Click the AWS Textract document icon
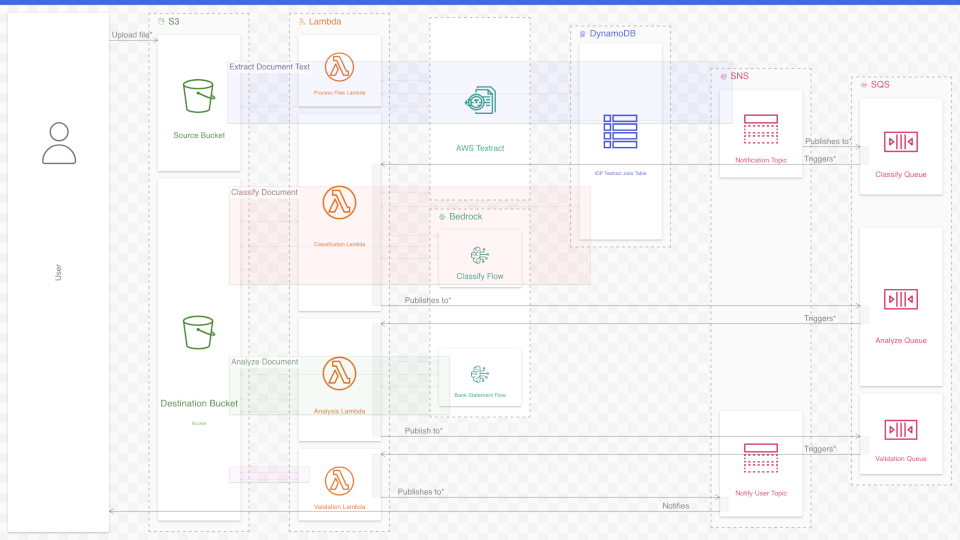Image resolution: width=960 pixels, height=540 pixels. click(480, 100)
